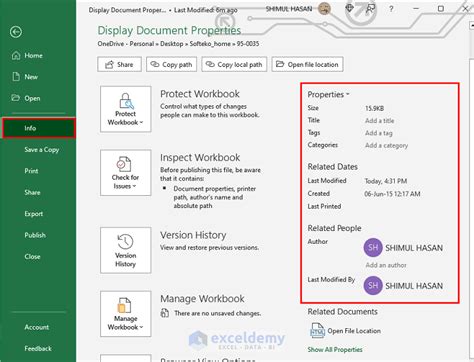Click the OneDrive - Personal breadcrumb segment
The width and height of the screenshot is (474, 362).
(x=126, y=44)
